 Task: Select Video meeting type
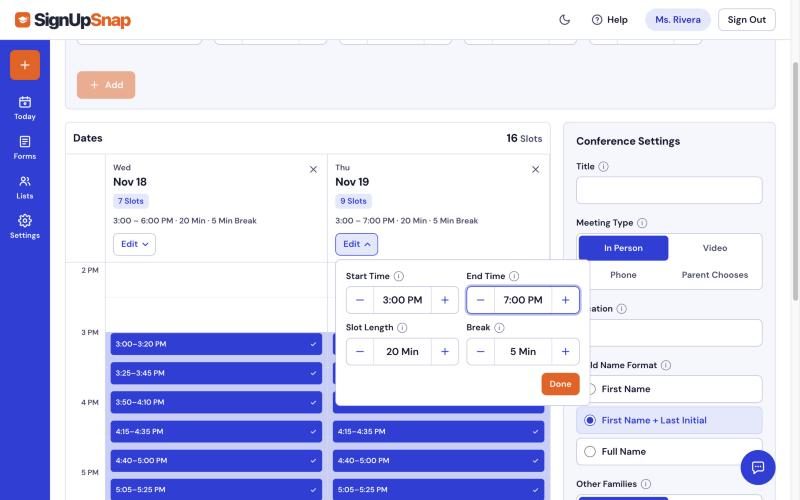coord(714,248)
